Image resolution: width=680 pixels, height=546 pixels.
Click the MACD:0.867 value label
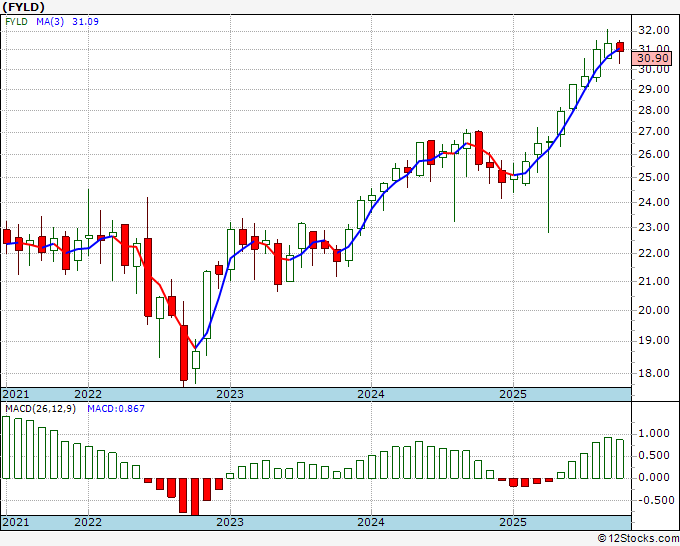click(x=116, y=409)
